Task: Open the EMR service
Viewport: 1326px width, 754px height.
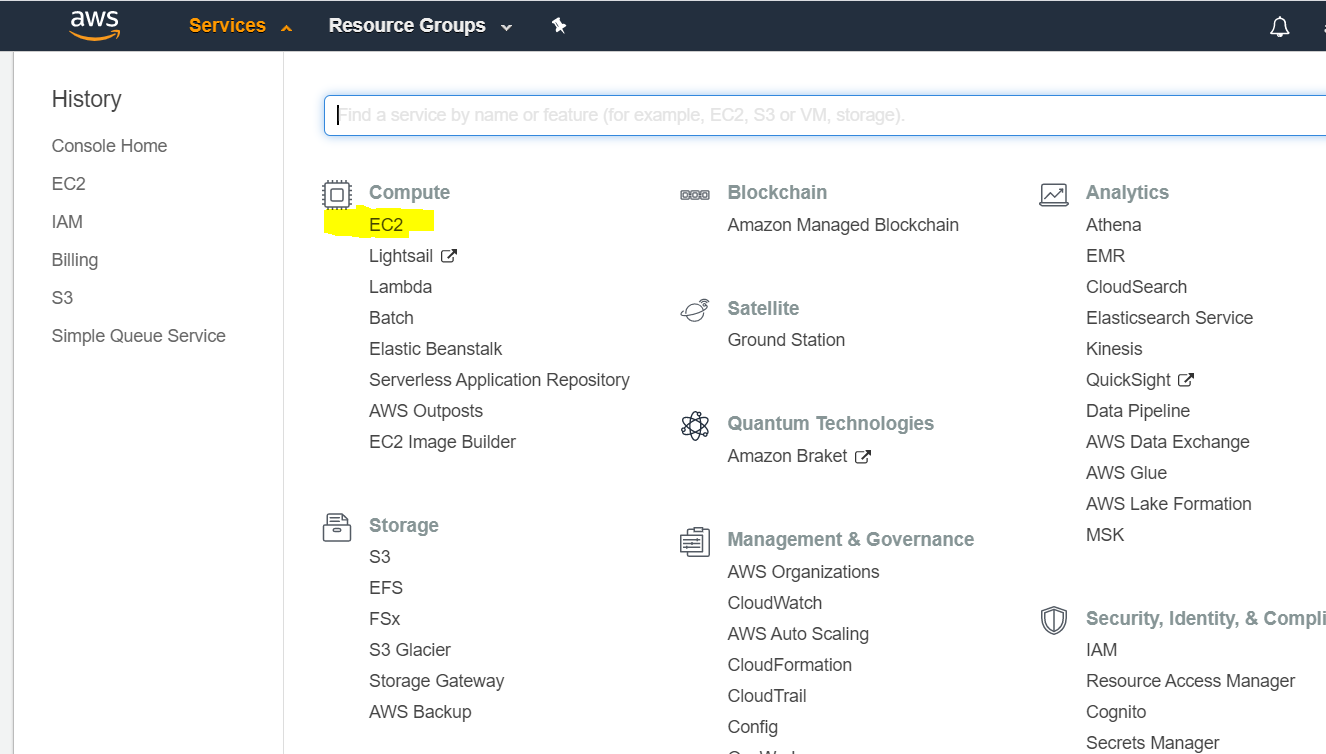Action: (1105, 256)
